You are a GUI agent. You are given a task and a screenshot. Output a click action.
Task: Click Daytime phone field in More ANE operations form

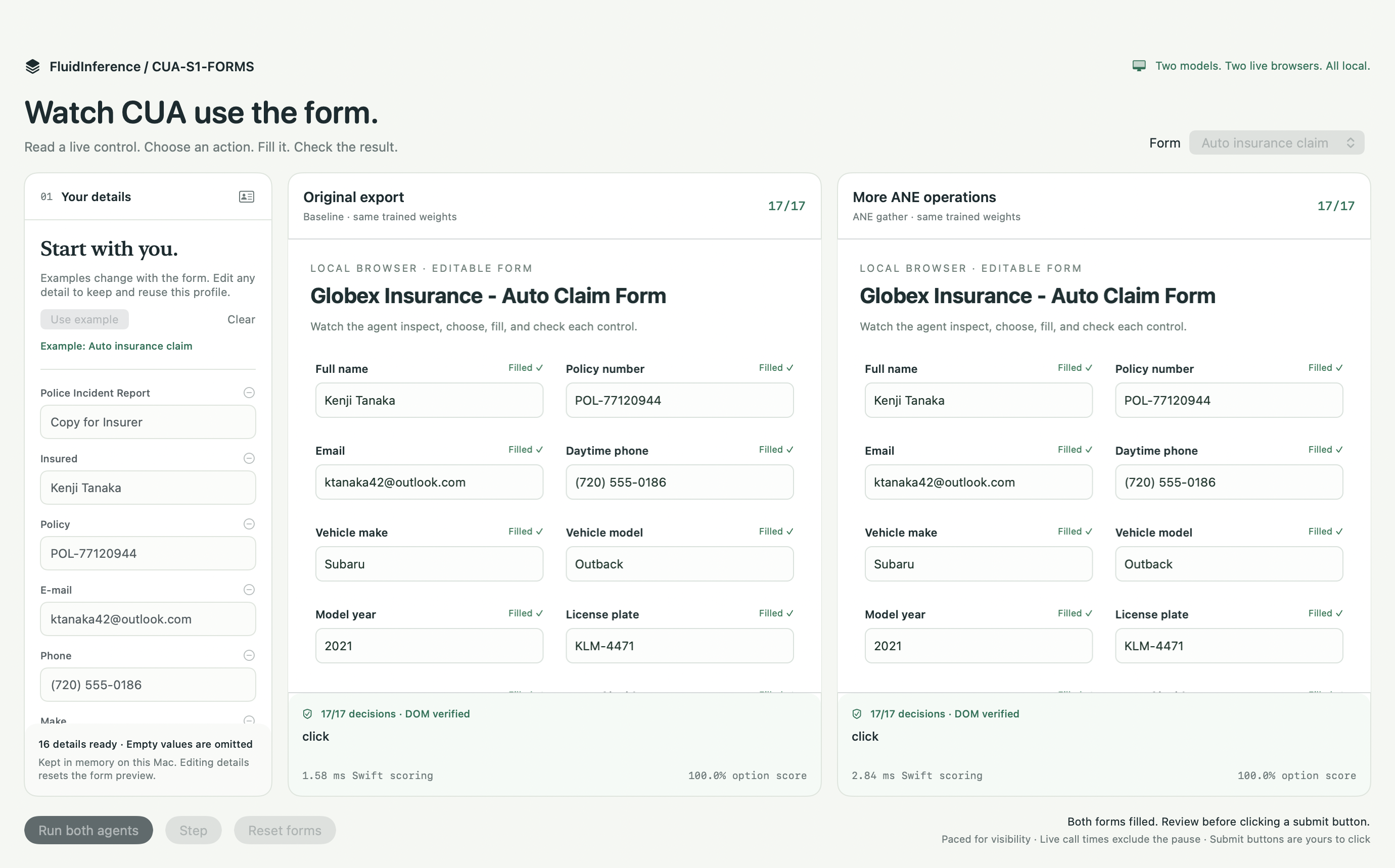1229,482
